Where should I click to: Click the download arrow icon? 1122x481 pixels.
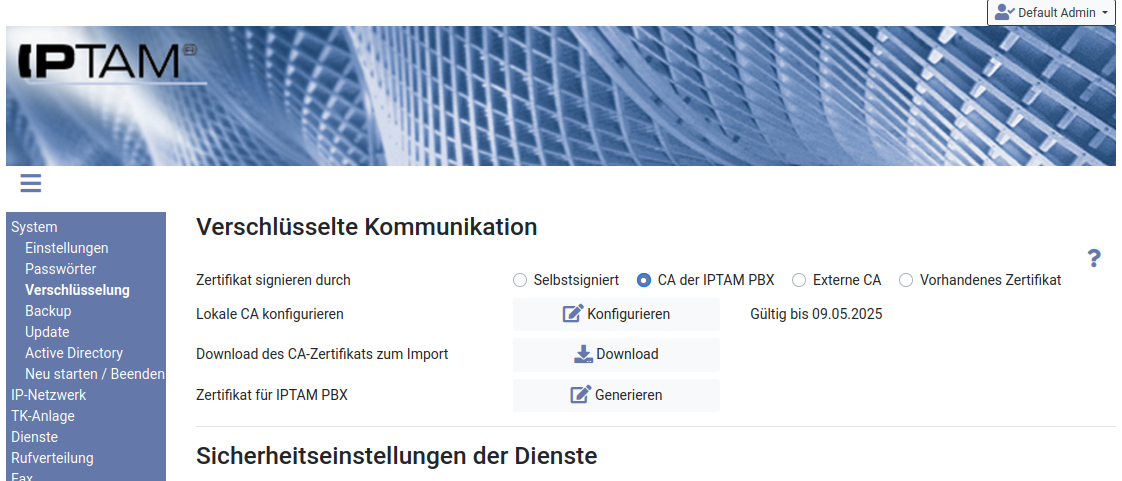(x=583, y=354)
